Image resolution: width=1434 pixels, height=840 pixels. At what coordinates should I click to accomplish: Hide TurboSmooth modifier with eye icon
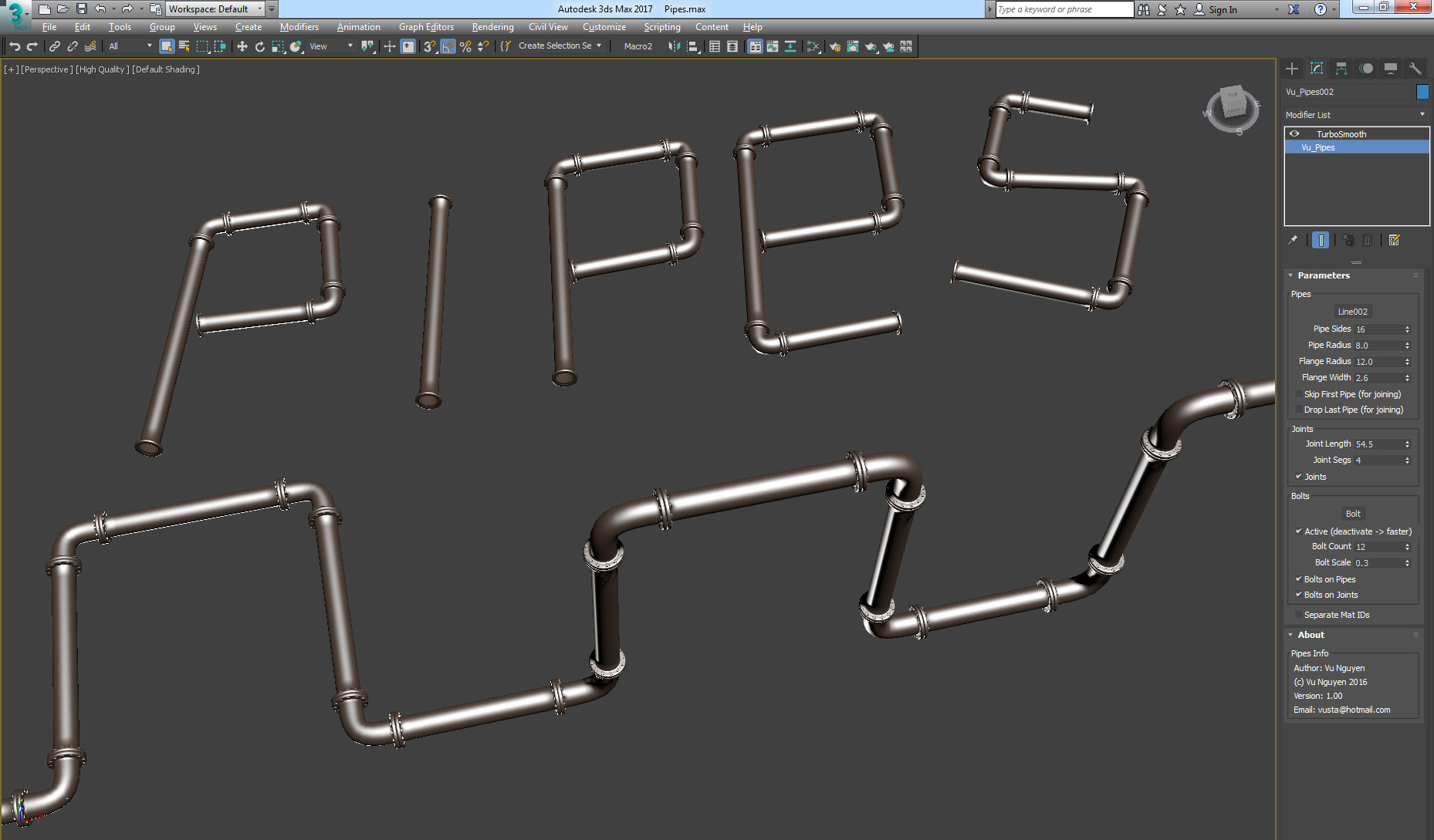1294,134
